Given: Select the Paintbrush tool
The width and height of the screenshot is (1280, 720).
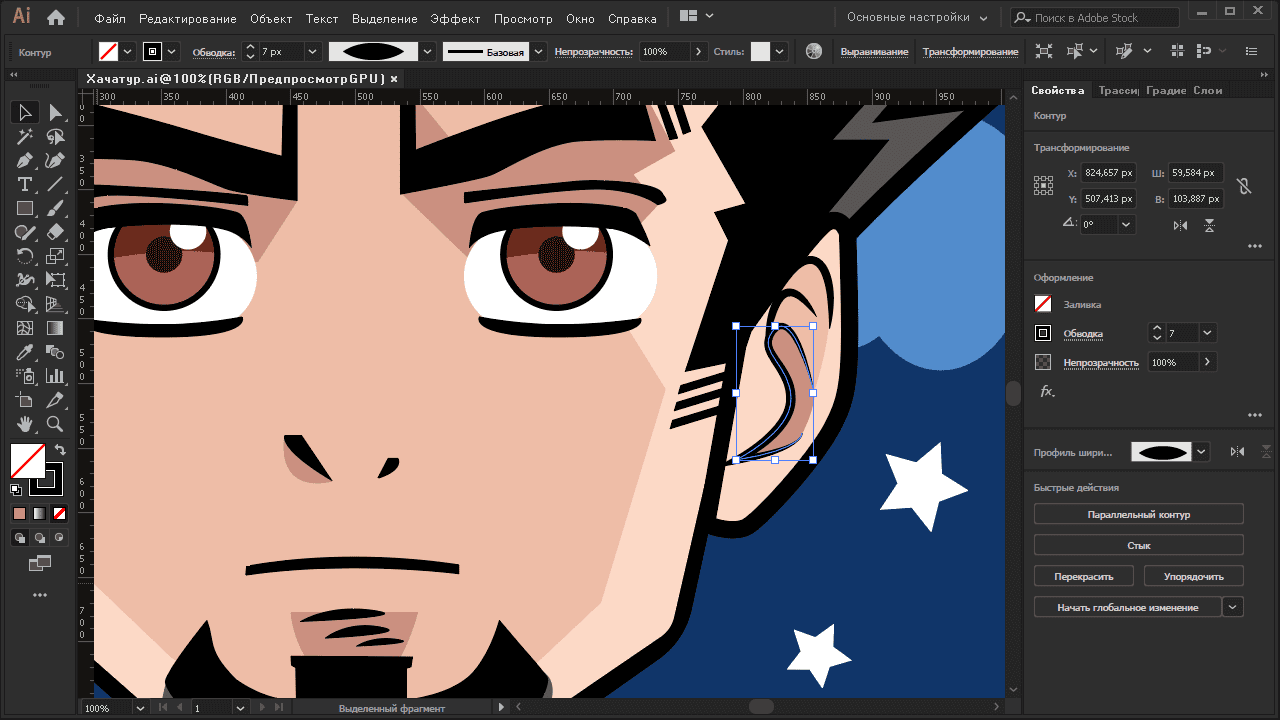Looking at the screenshot, I should click(55, 209).
